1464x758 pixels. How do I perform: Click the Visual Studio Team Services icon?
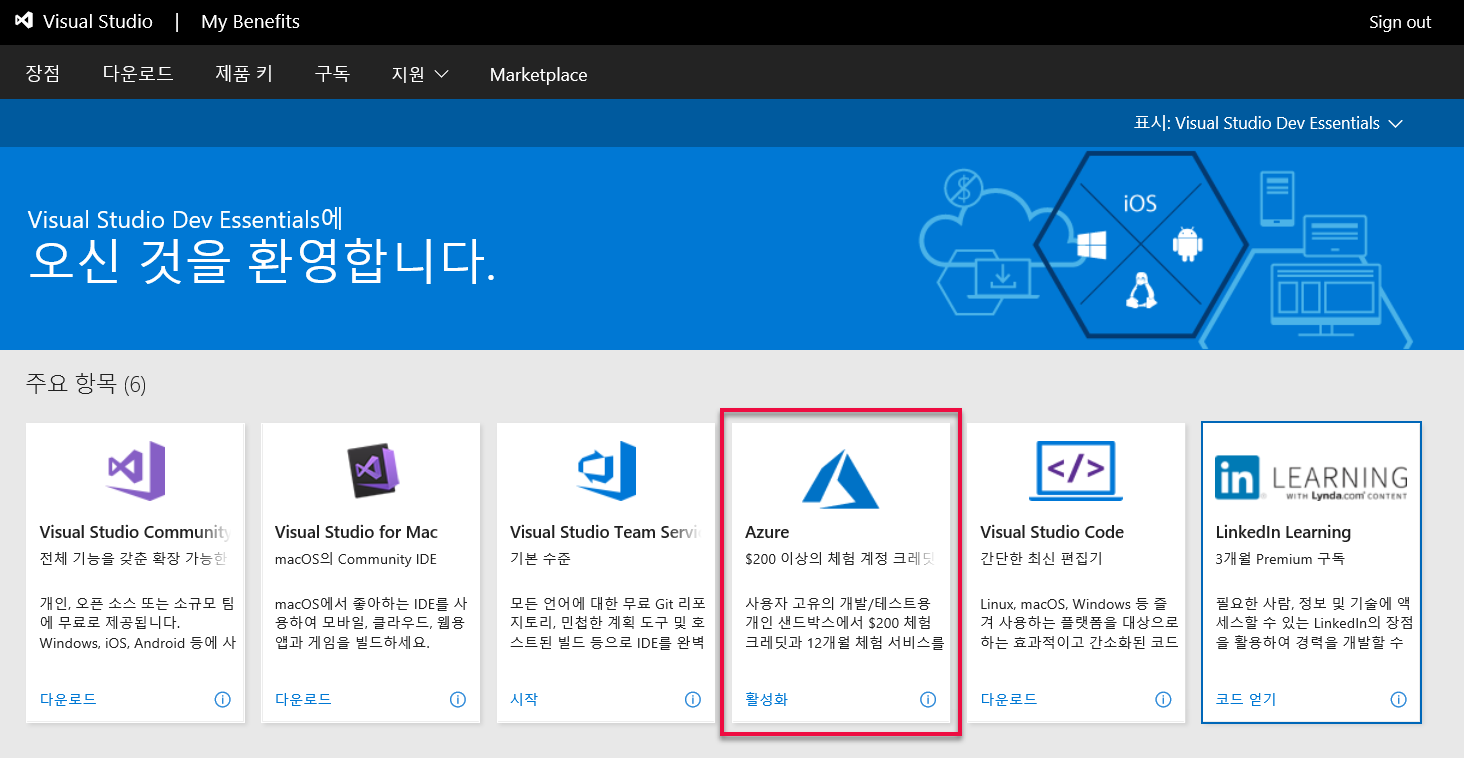pos(606,470)
